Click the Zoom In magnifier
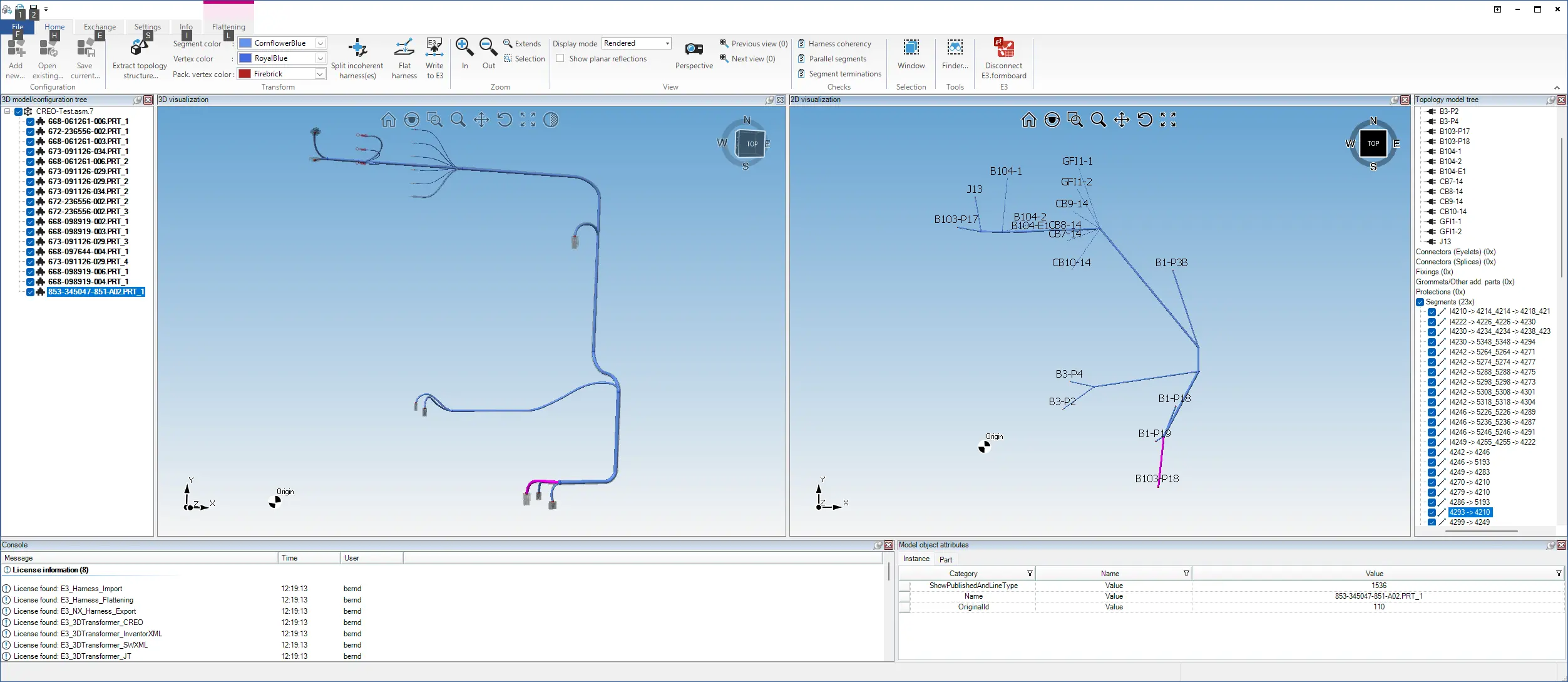This screenshot has height=682, width=1568. 464,47
